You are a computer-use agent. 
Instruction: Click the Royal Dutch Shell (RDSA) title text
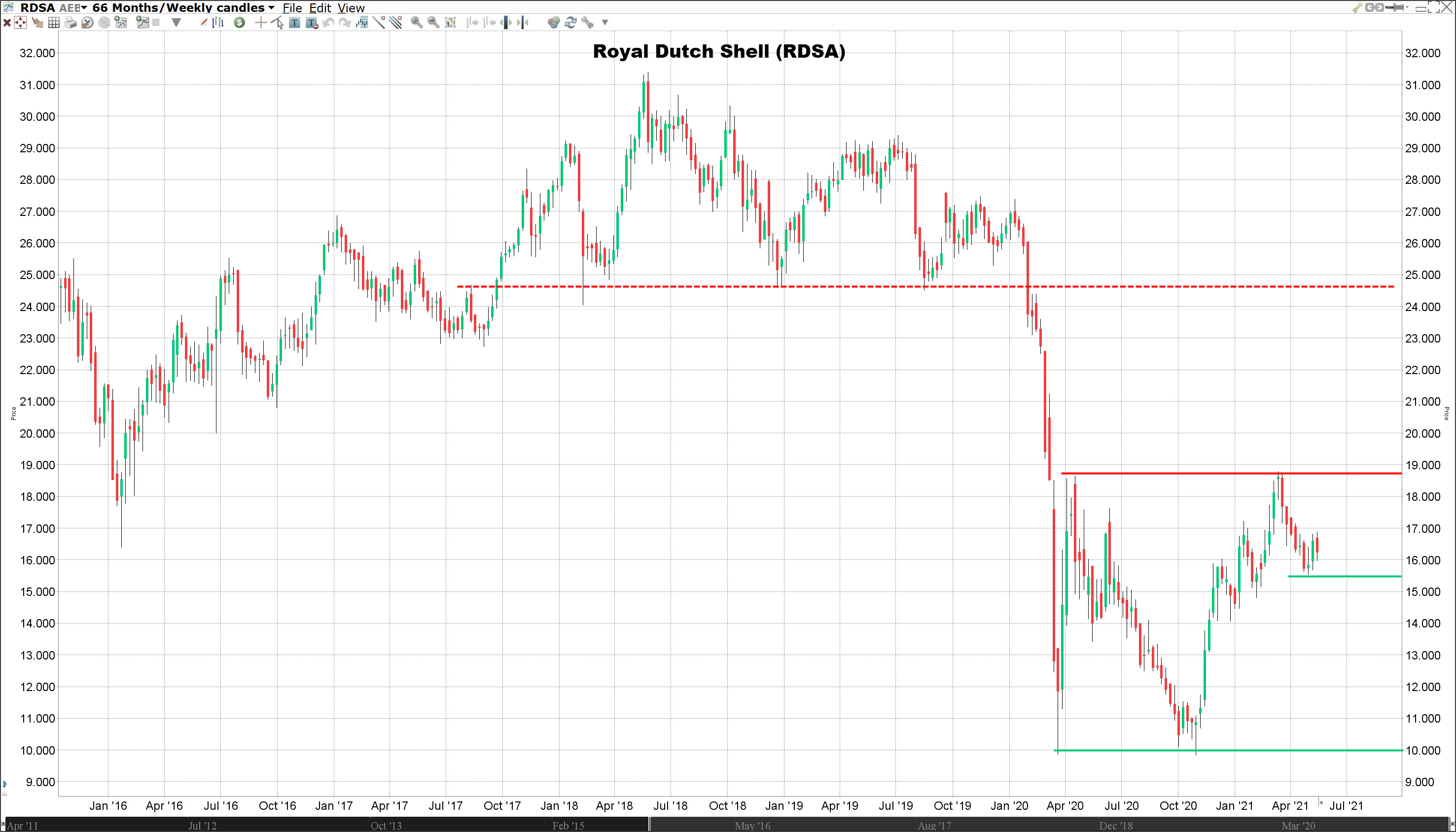pyautogui.click(x=719, y=51)
